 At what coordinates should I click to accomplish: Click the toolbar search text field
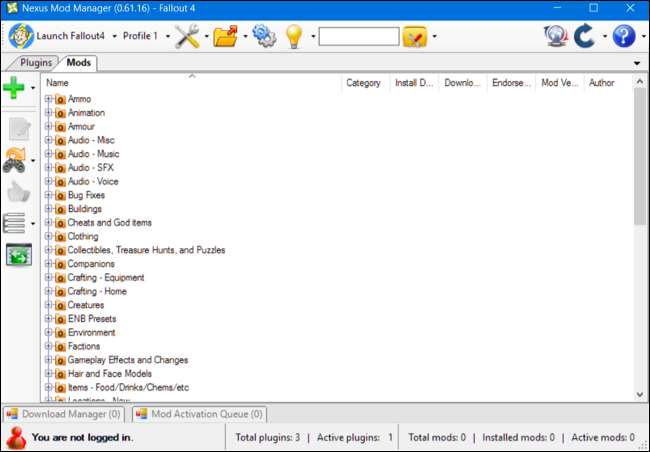pyautogui.click(x=358, y=37)
